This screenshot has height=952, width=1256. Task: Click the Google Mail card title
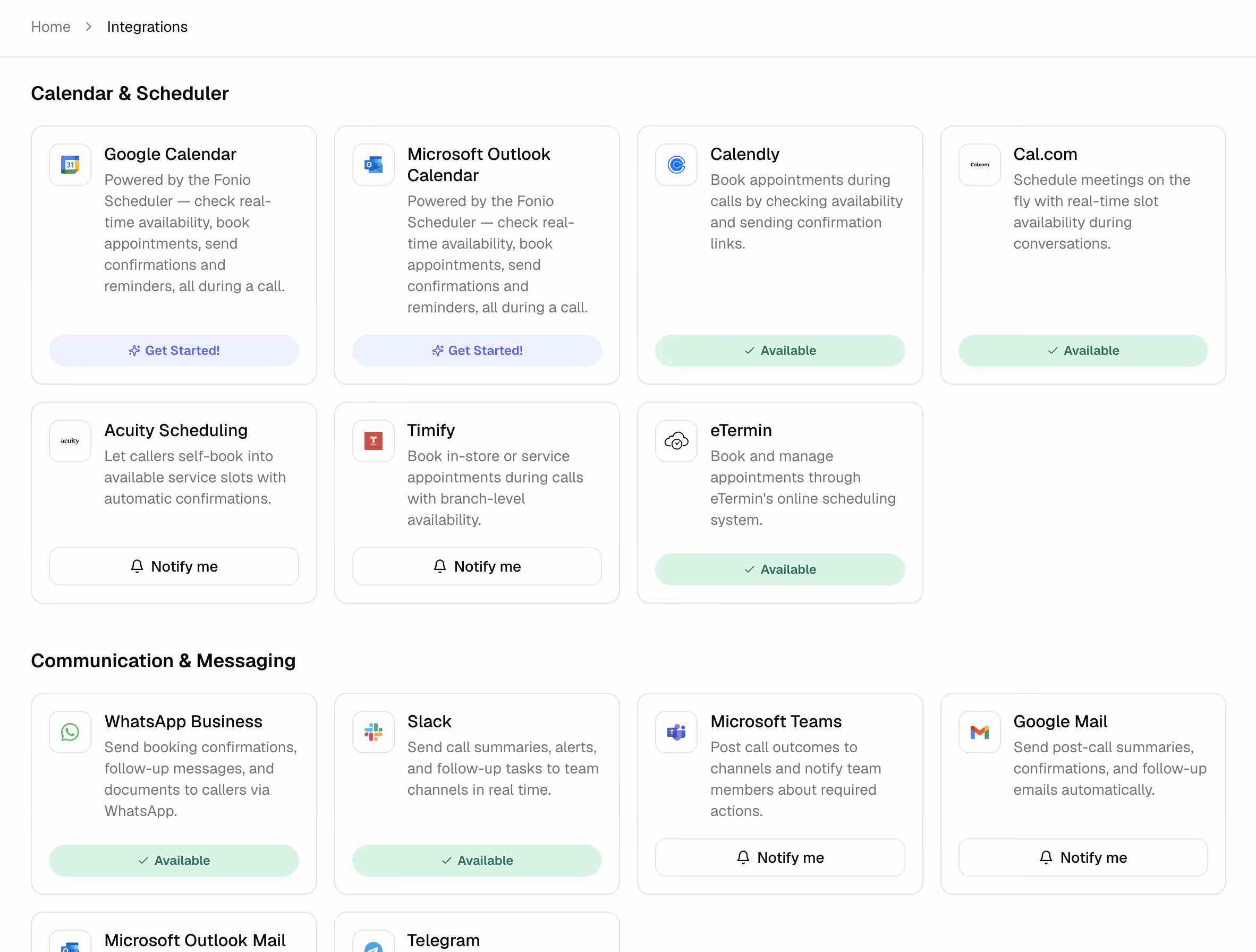(x=1060, y=721)
